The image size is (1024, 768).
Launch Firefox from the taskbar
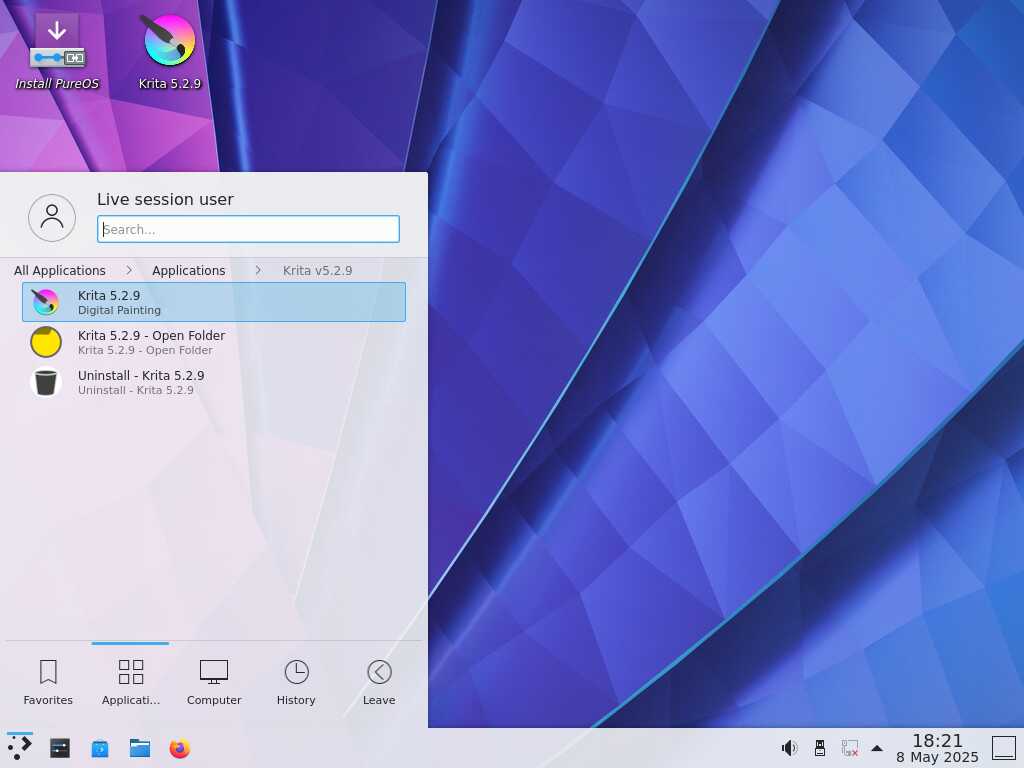pyautogui.click(x=180, y=748)
